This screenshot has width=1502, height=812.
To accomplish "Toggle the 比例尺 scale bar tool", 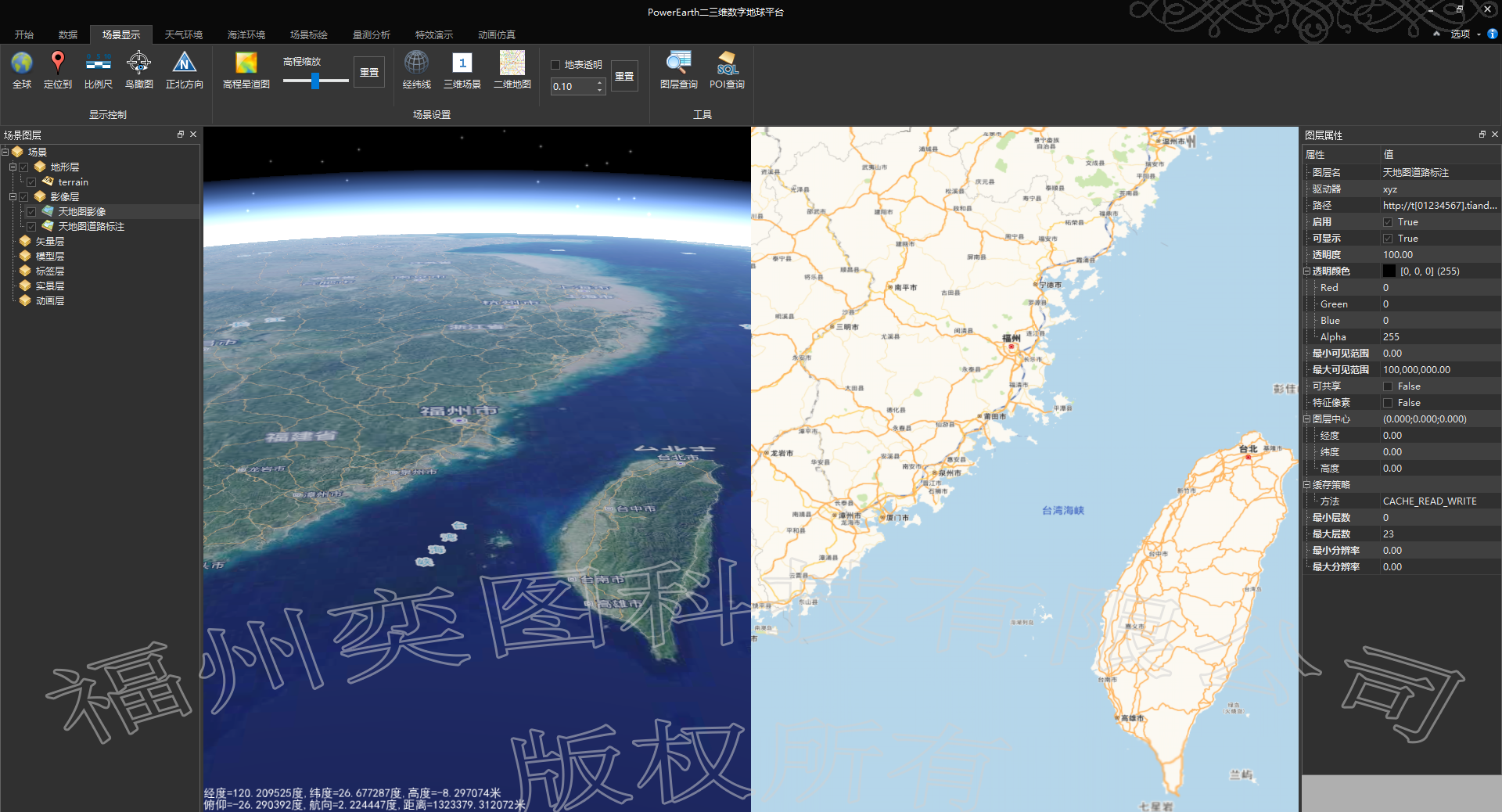I will [x=99, y=63].
